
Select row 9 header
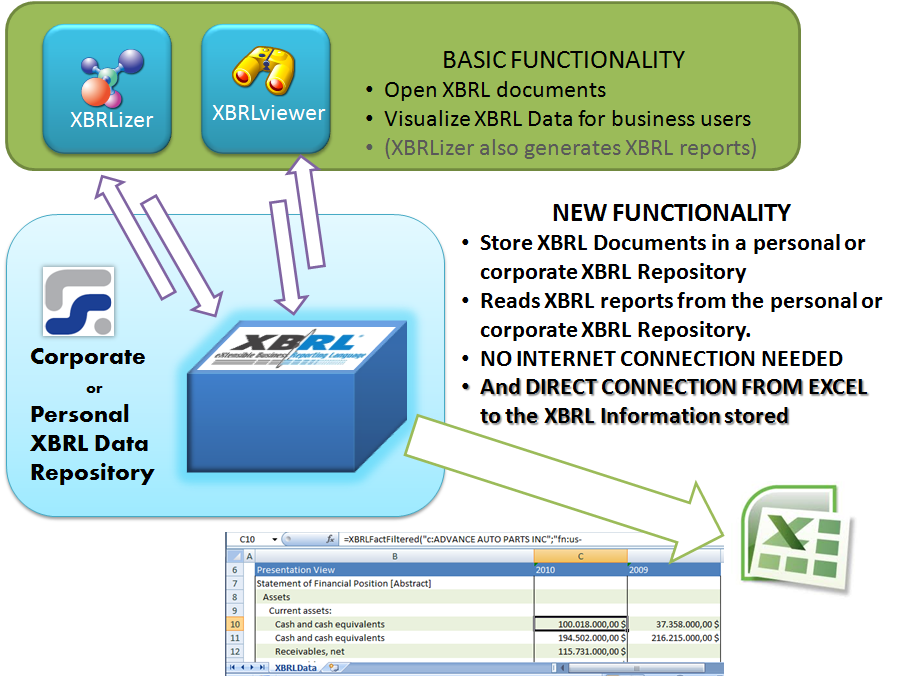pyautogui.click(x=235, y=610)
